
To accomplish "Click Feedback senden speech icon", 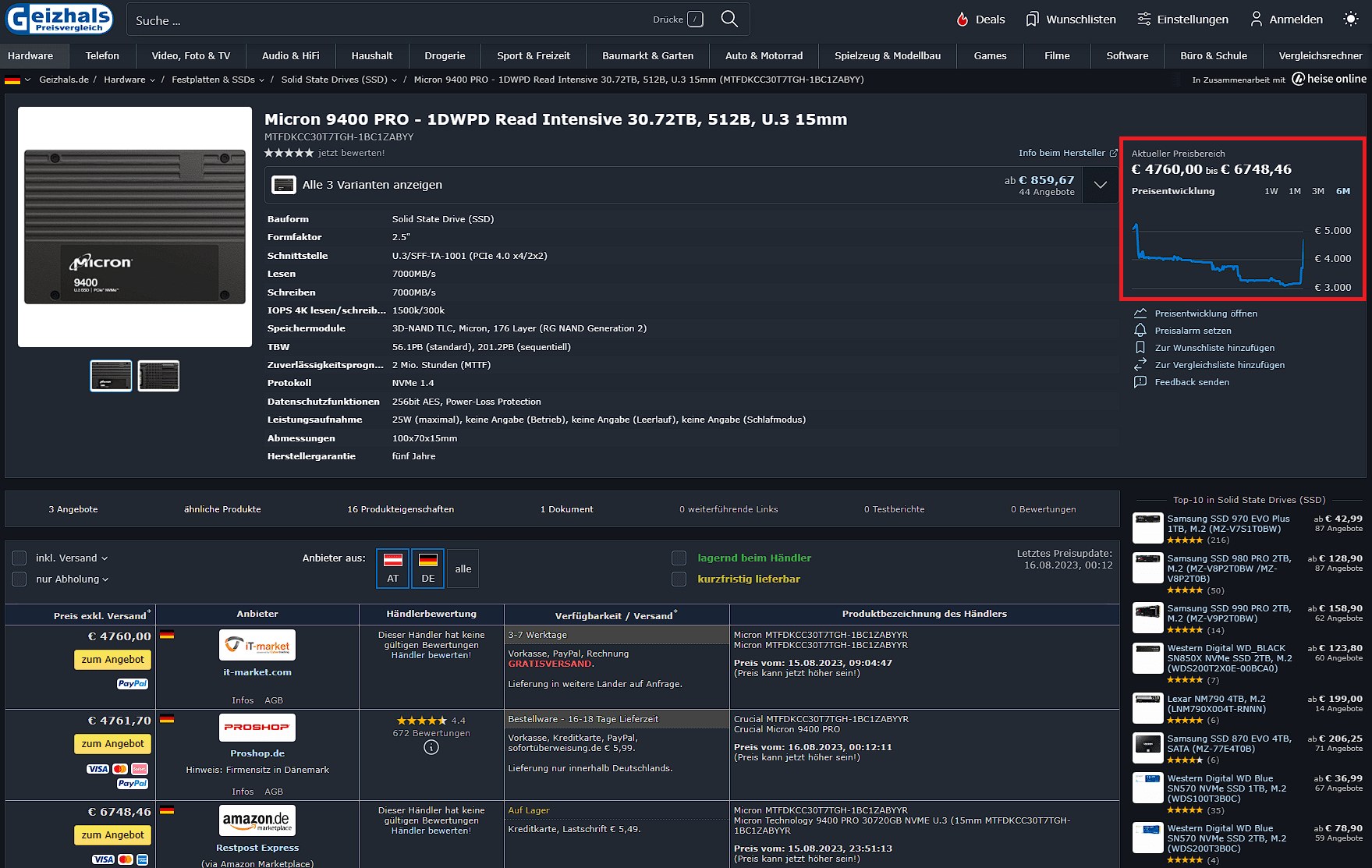I will 1140,382.
